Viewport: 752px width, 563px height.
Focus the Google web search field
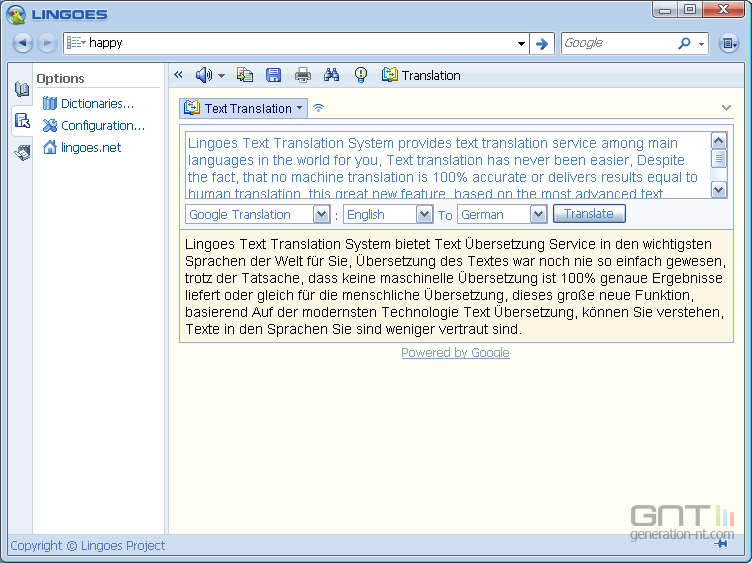coord(618,43)
